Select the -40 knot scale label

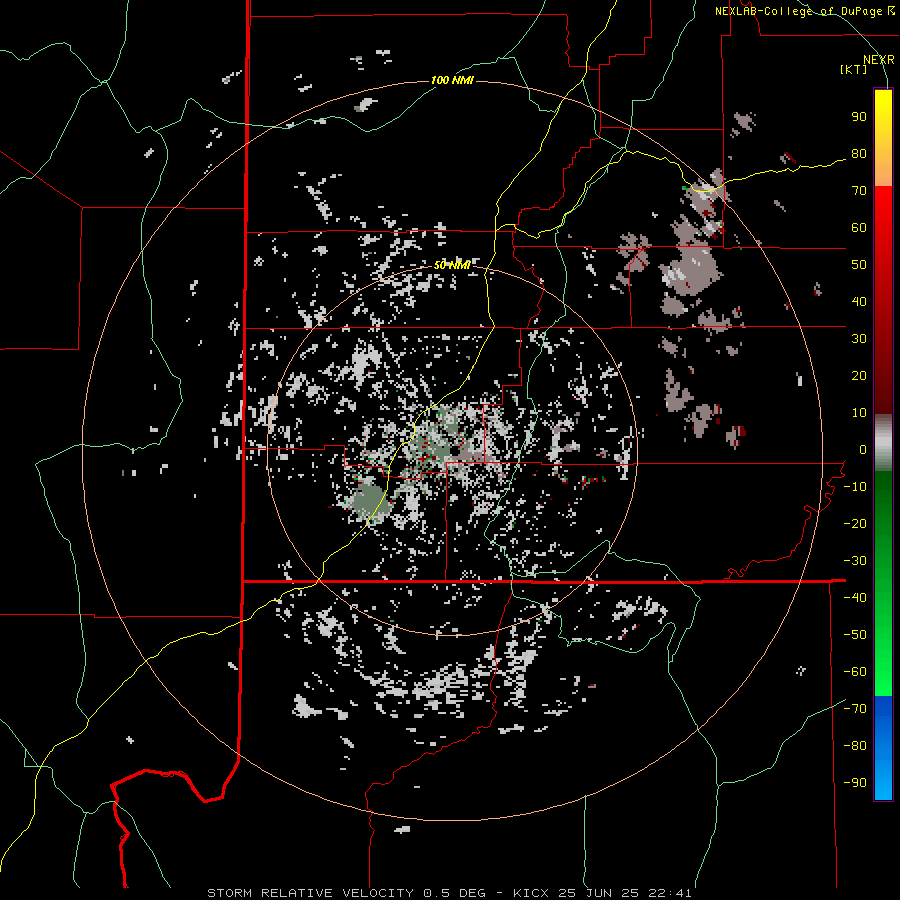(855, 598)
